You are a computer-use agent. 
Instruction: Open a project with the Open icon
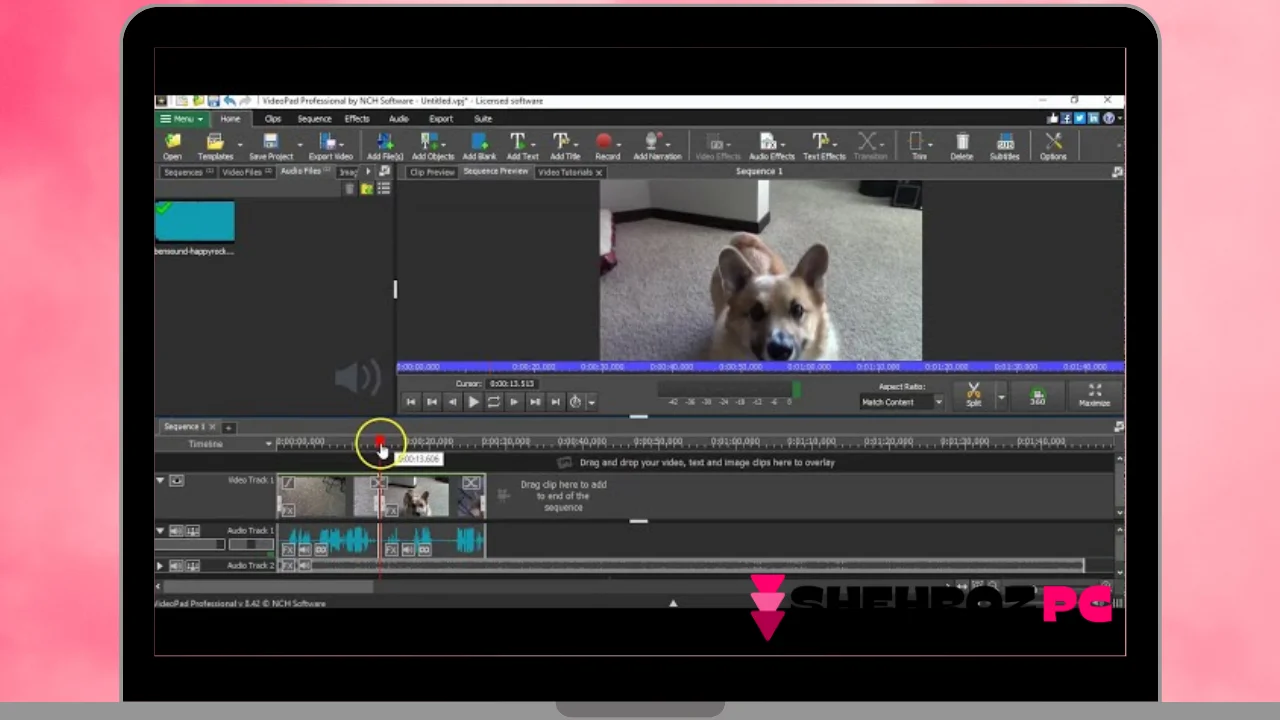point(173,146)
